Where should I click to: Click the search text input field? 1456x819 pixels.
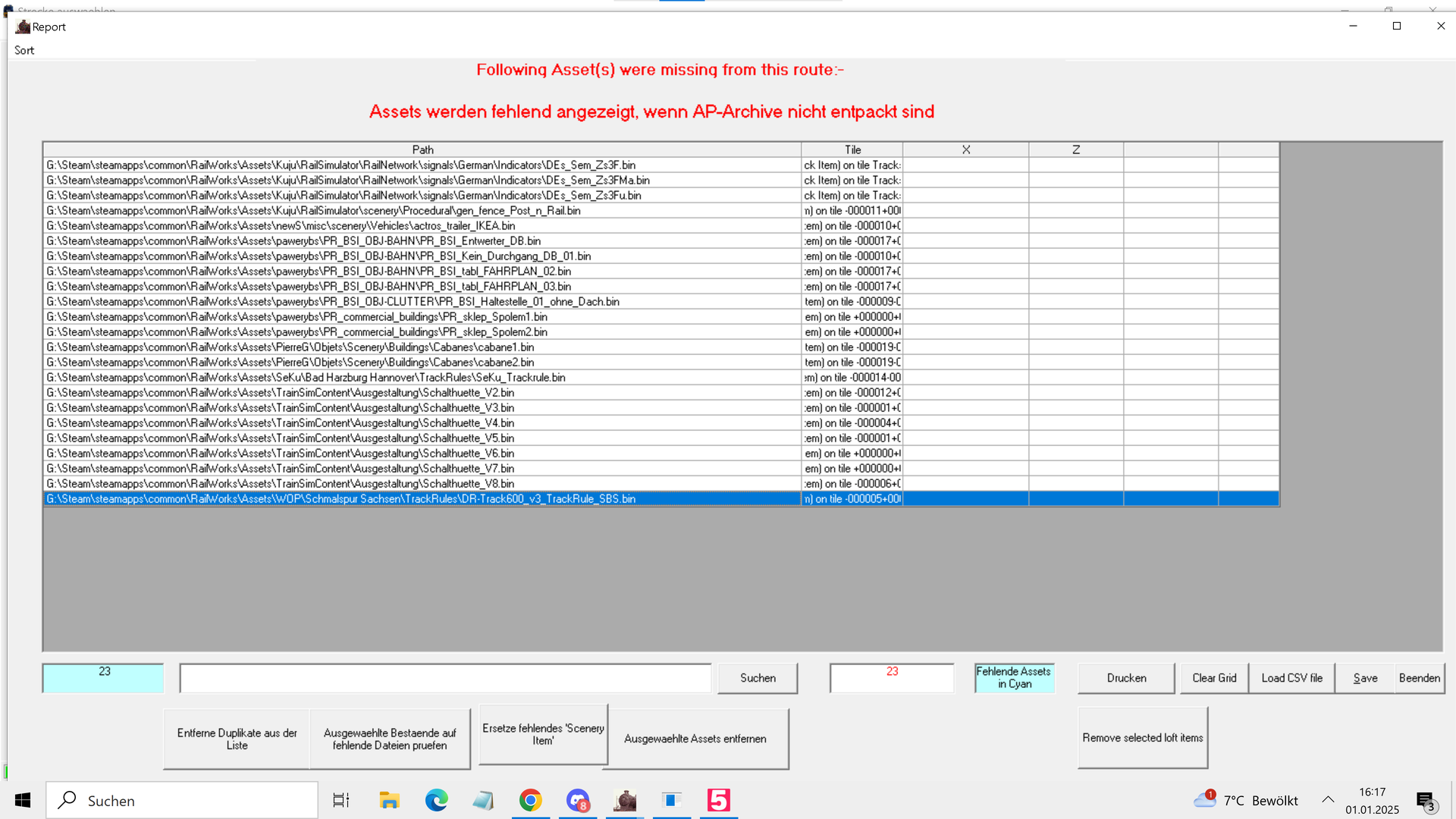tap(445, 678)
